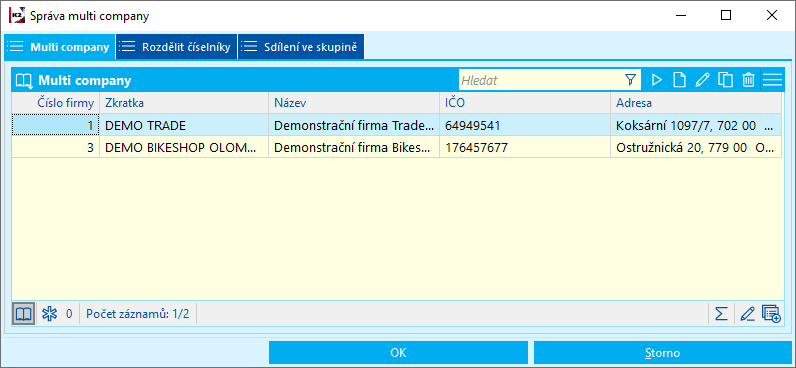Click the book icon beside Multi company title
The image size is (796, 368).
[x=24, y=80]
